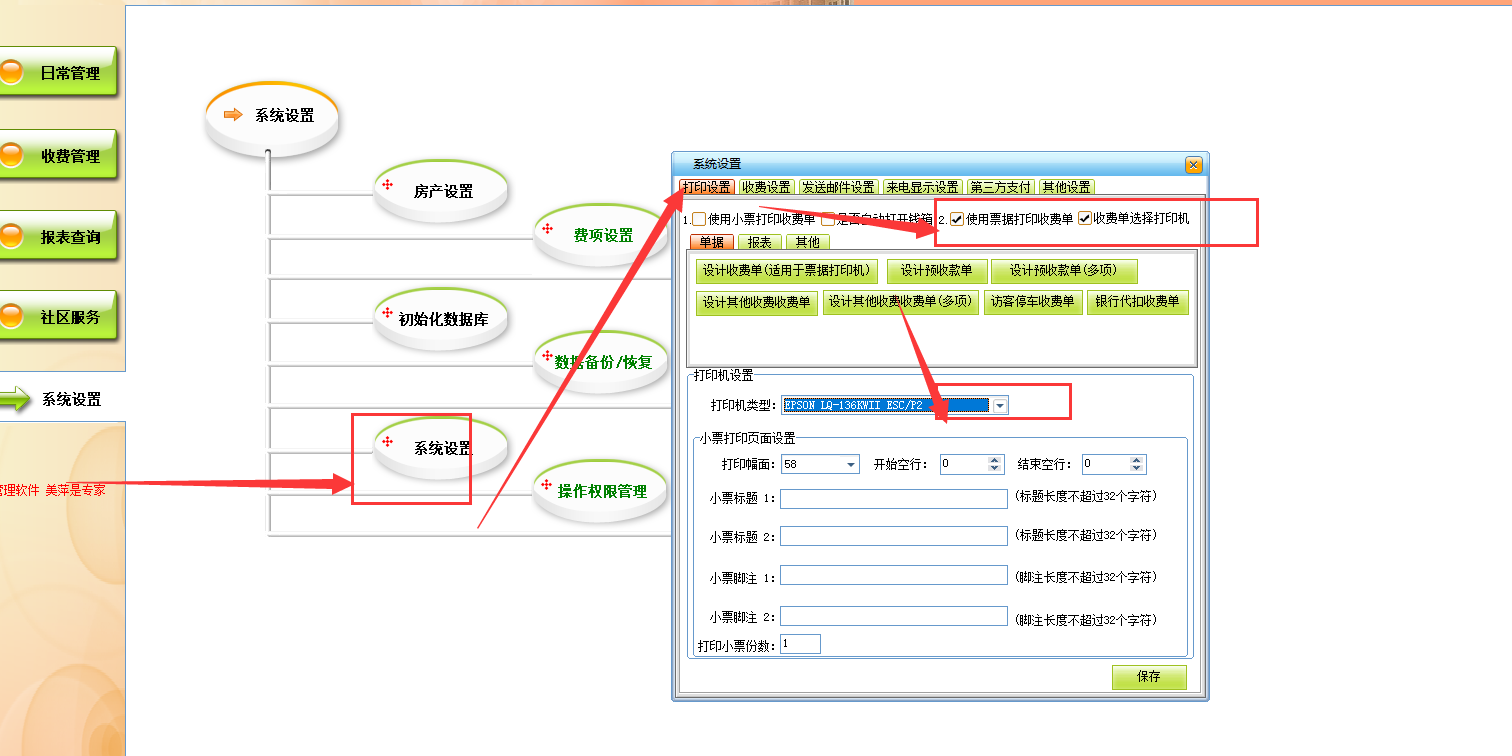Click the 设计预收款单 button
Screen dimensions: 1512x756
(x=936, y=271)
